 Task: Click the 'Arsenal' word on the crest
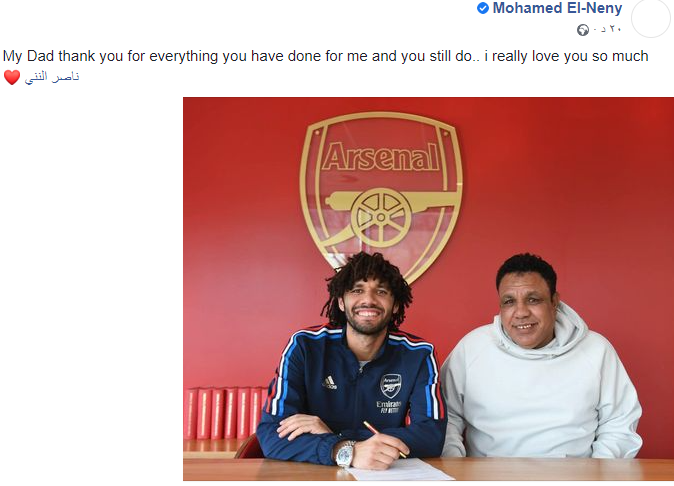pos(380,157)
